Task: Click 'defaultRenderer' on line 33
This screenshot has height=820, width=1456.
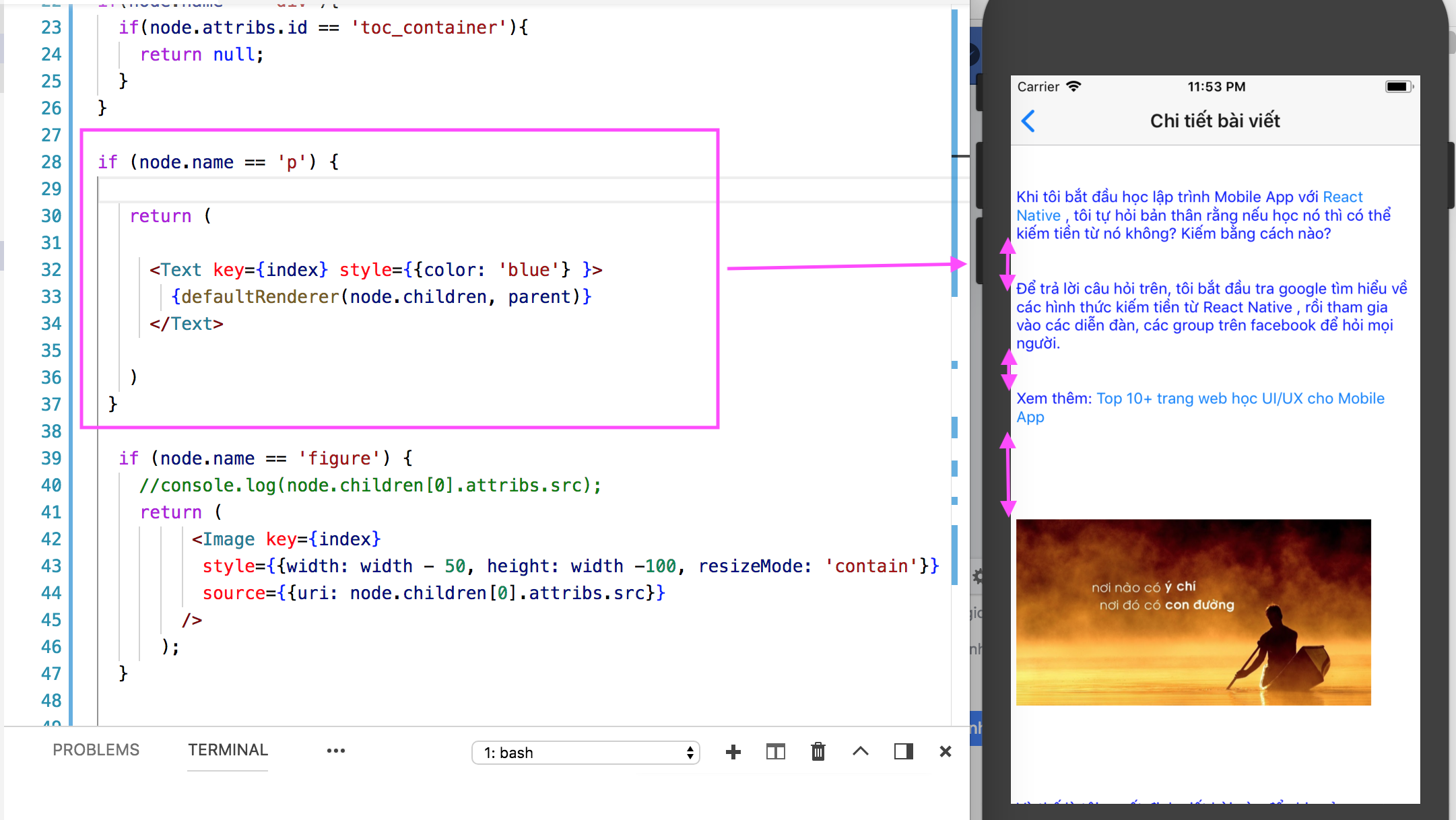Action: coord(260,297)
